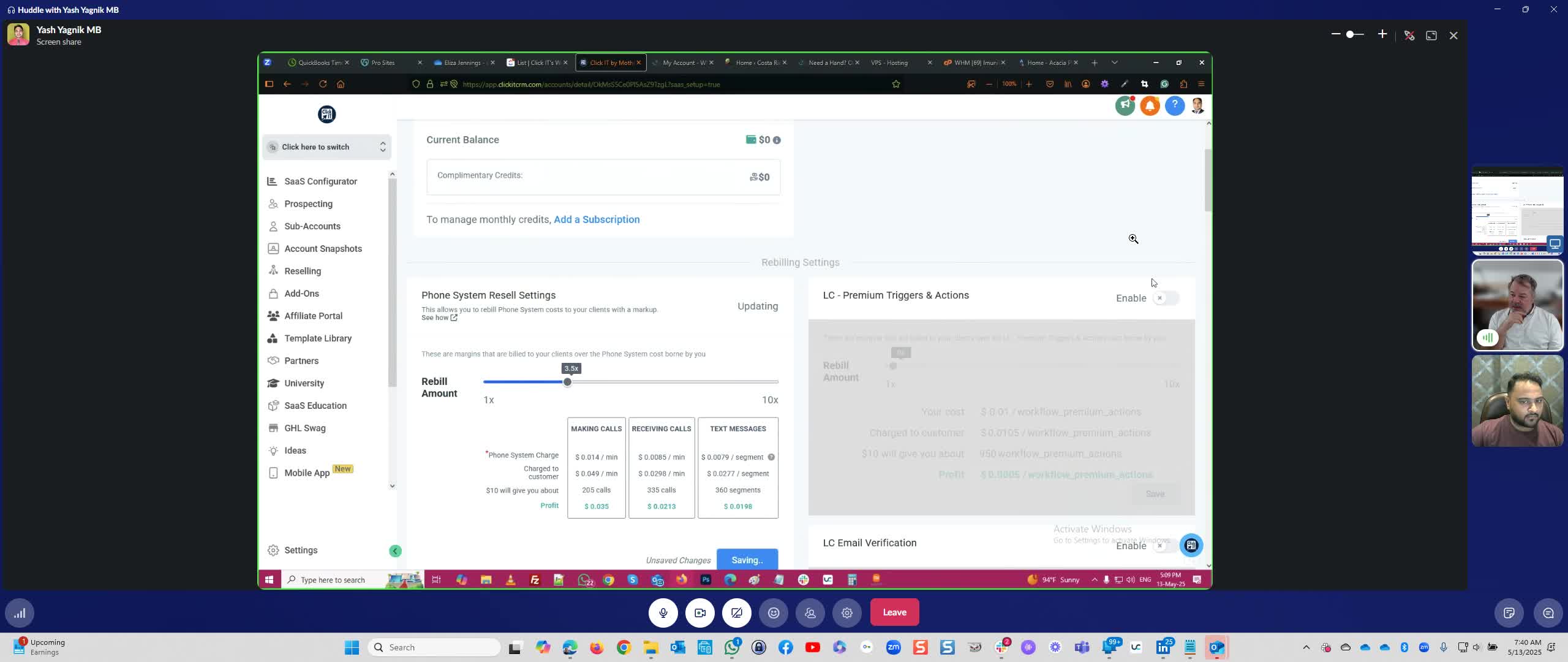Open Windows Search box on taskbar

click(435, 647)
